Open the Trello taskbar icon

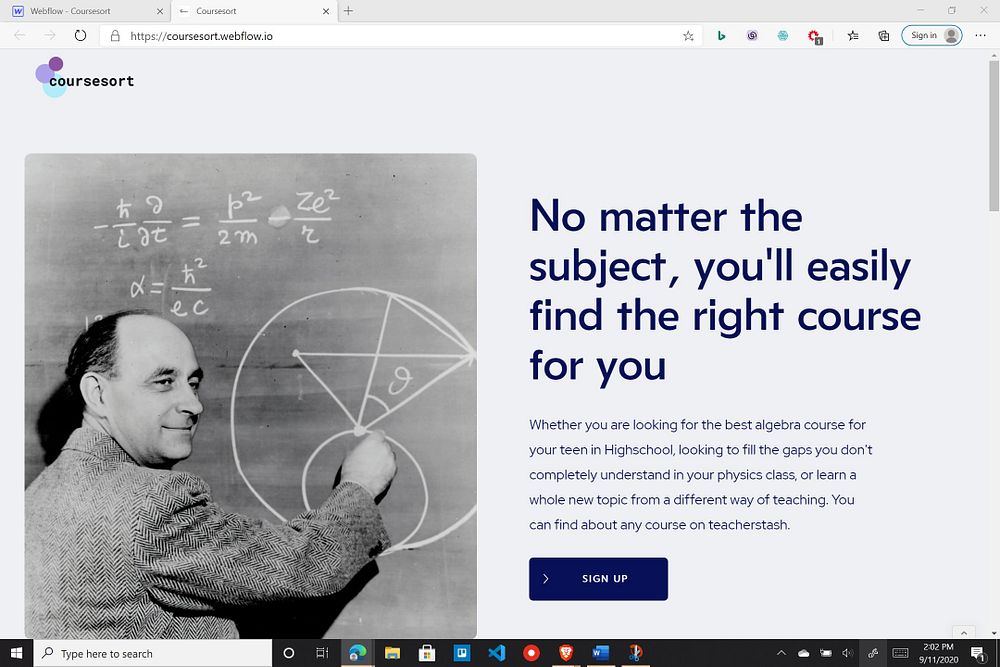[462, 652]
